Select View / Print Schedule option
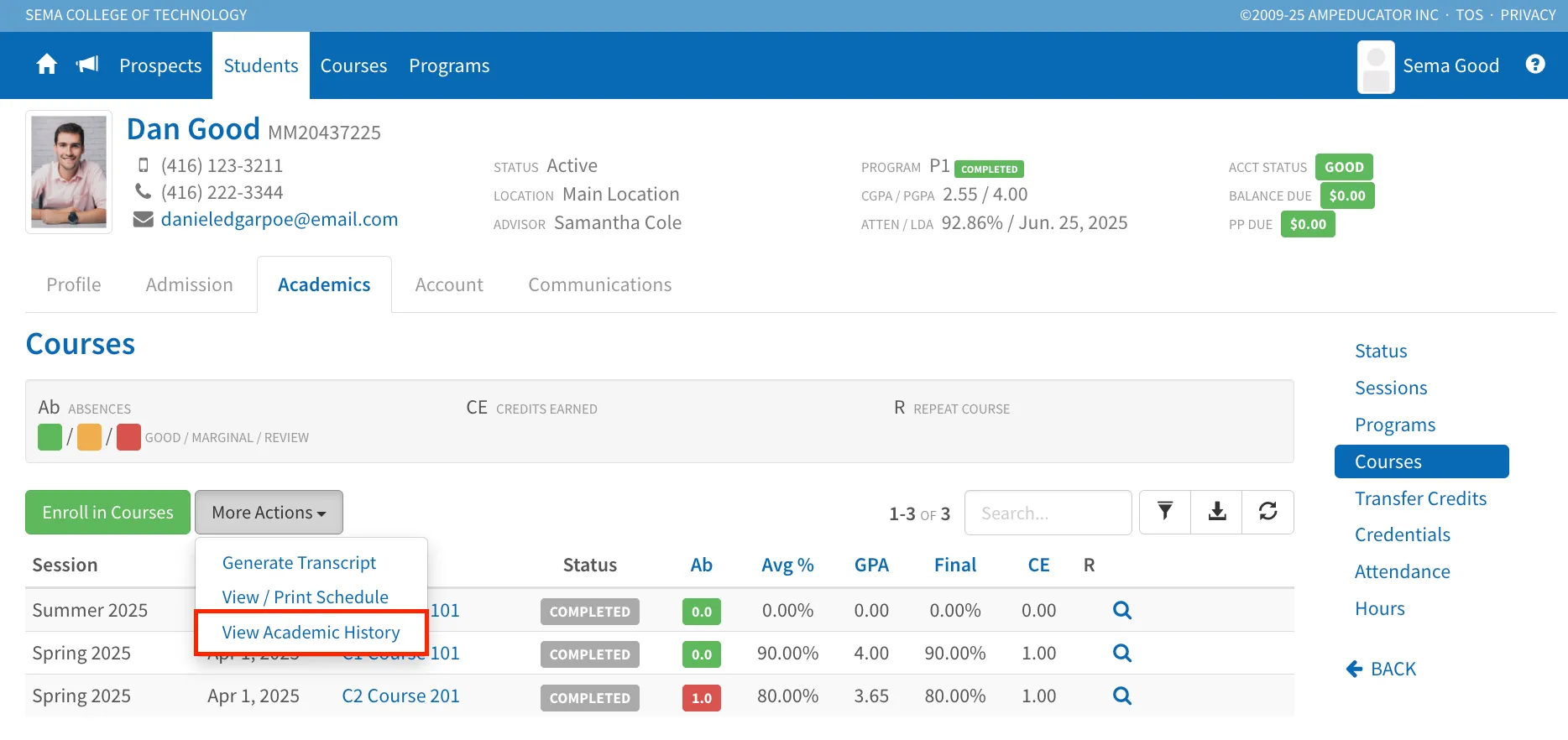The image size is (1568, 740). click(x=305, y=597)
